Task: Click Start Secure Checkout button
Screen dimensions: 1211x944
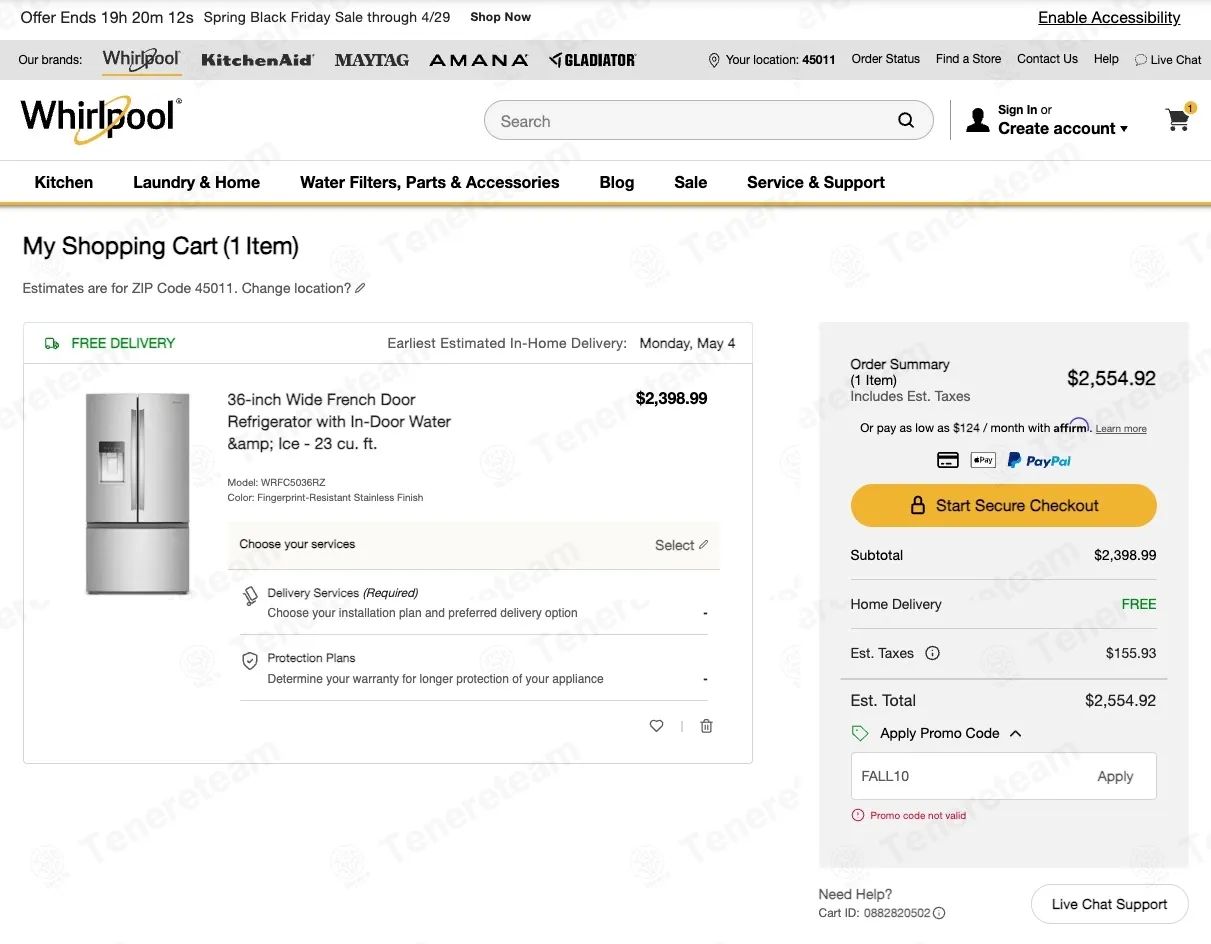Action: (x=1004, y=506)
